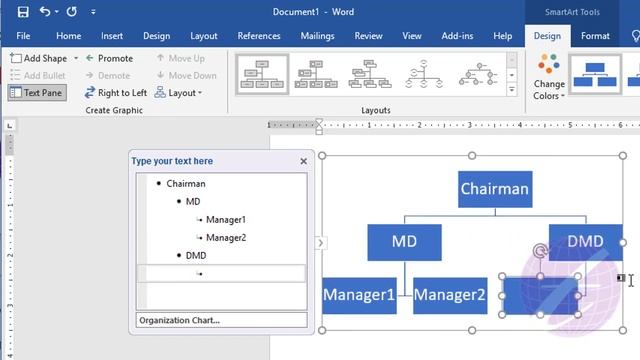Screen dimensions: 640x360
Task: Open the Review tab
Action: (x=368, y=36)
